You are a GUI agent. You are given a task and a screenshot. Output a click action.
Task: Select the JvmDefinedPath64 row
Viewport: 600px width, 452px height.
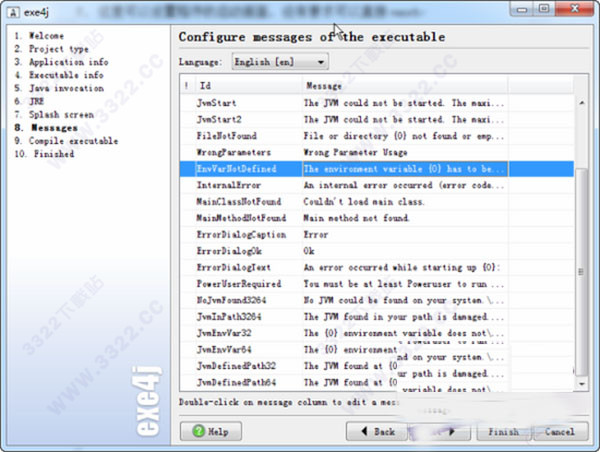tap(377, 383)
